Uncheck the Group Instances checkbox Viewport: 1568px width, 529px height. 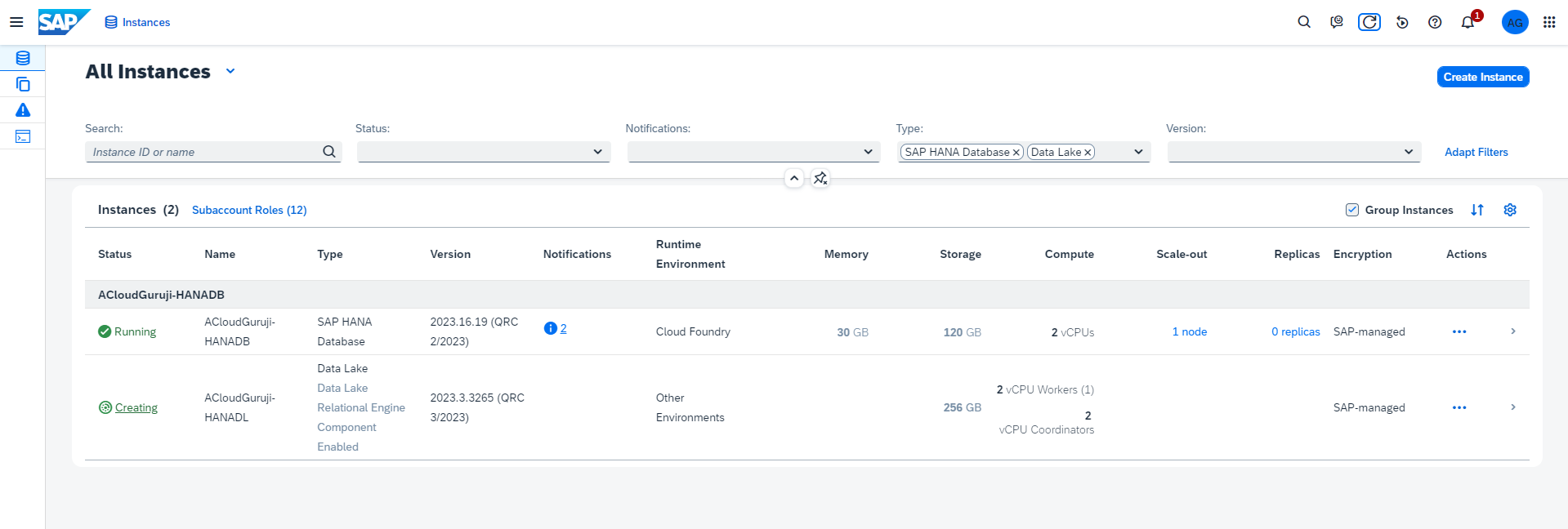pyautogui.click(x=1352, y=210)
